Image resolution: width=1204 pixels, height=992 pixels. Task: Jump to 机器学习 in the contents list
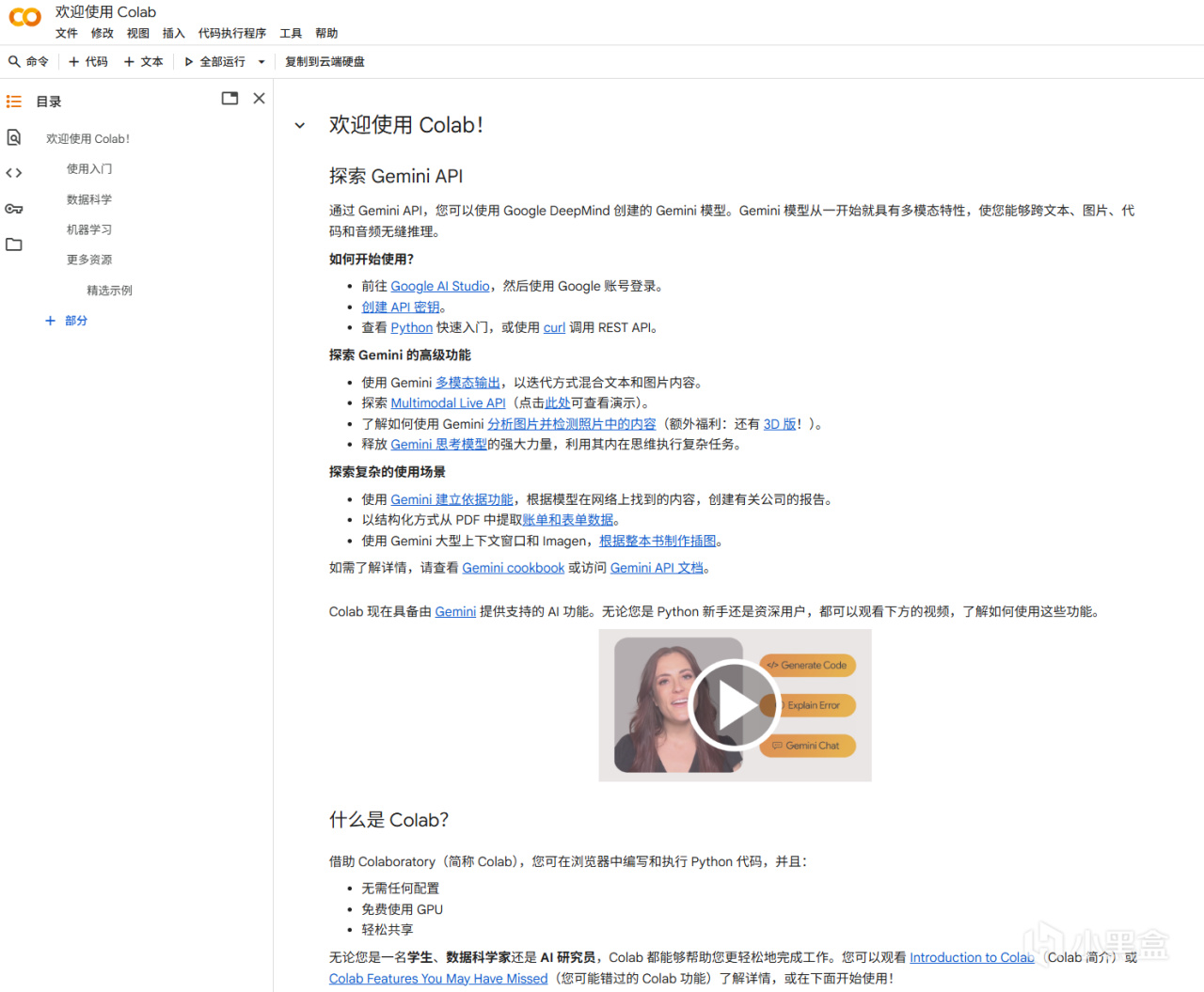tap(89, 229)
